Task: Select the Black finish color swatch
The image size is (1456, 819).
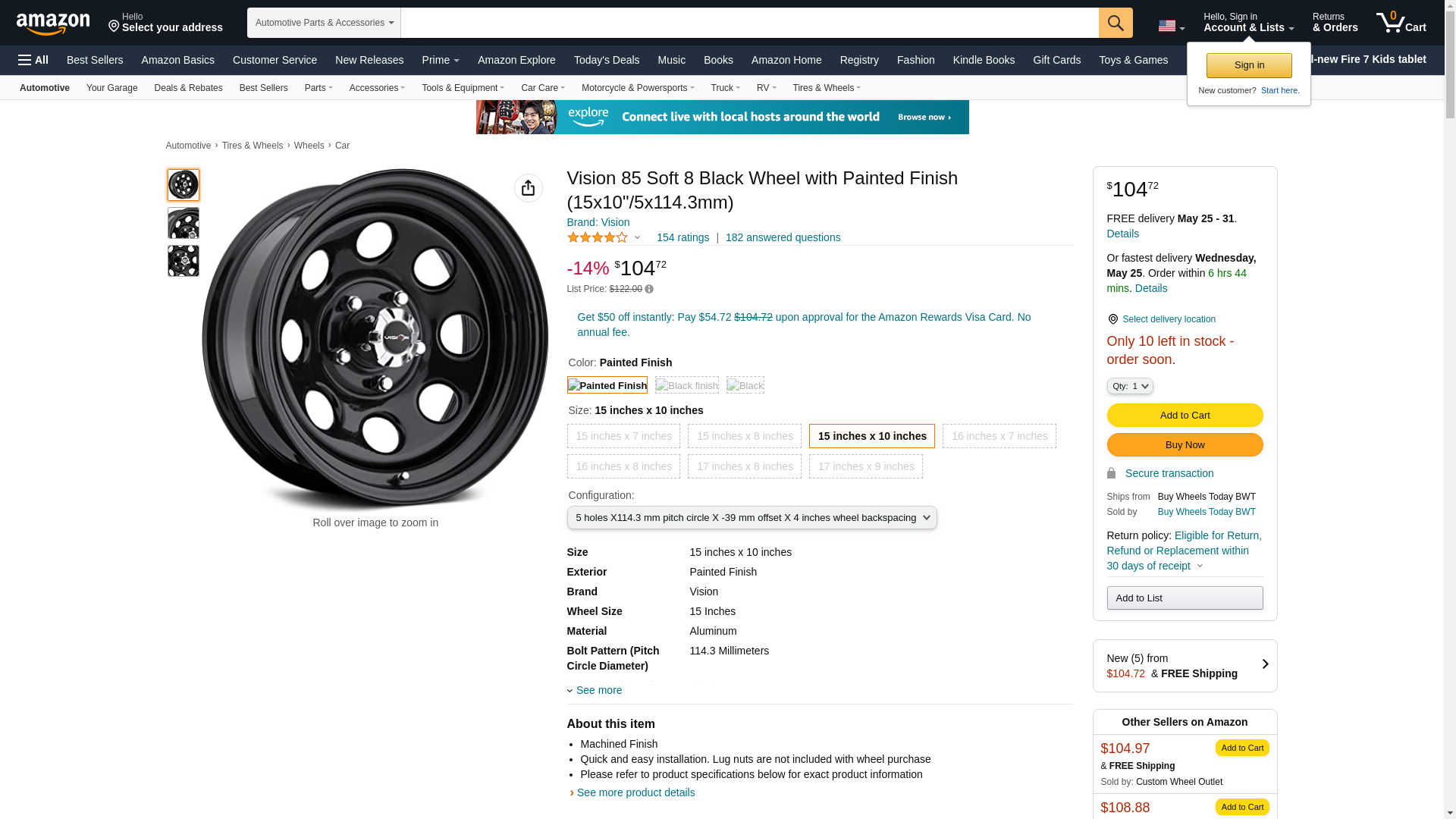Action: pyautogui.click(x=686, y=385)
